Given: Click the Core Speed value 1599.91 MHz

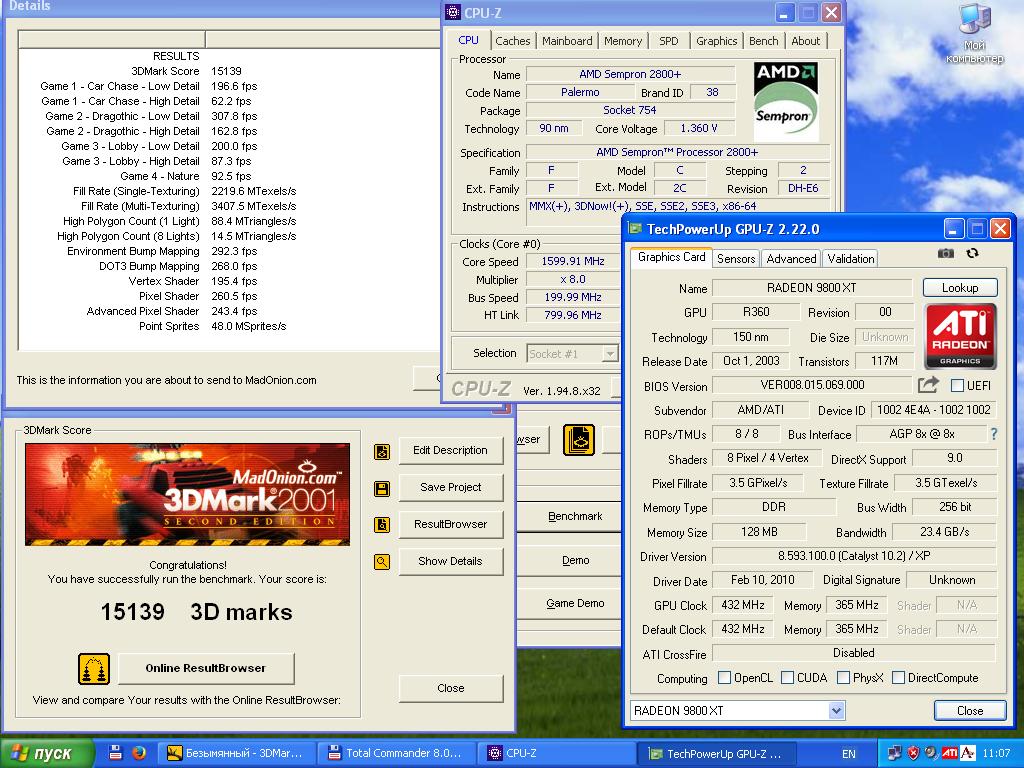Looking at the screenshot, I should [x=573, y=261].
